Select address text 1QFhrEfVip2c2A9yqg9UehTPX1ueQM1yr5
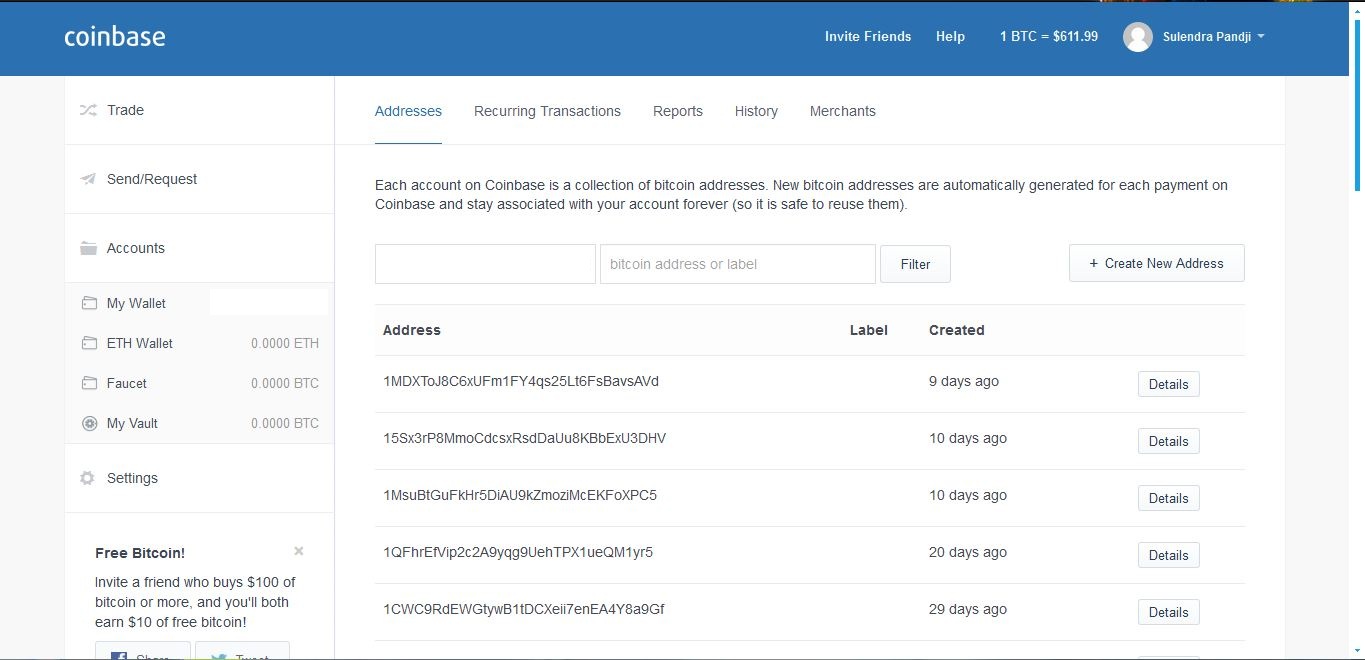1365x660 pixels. (518, 552)
